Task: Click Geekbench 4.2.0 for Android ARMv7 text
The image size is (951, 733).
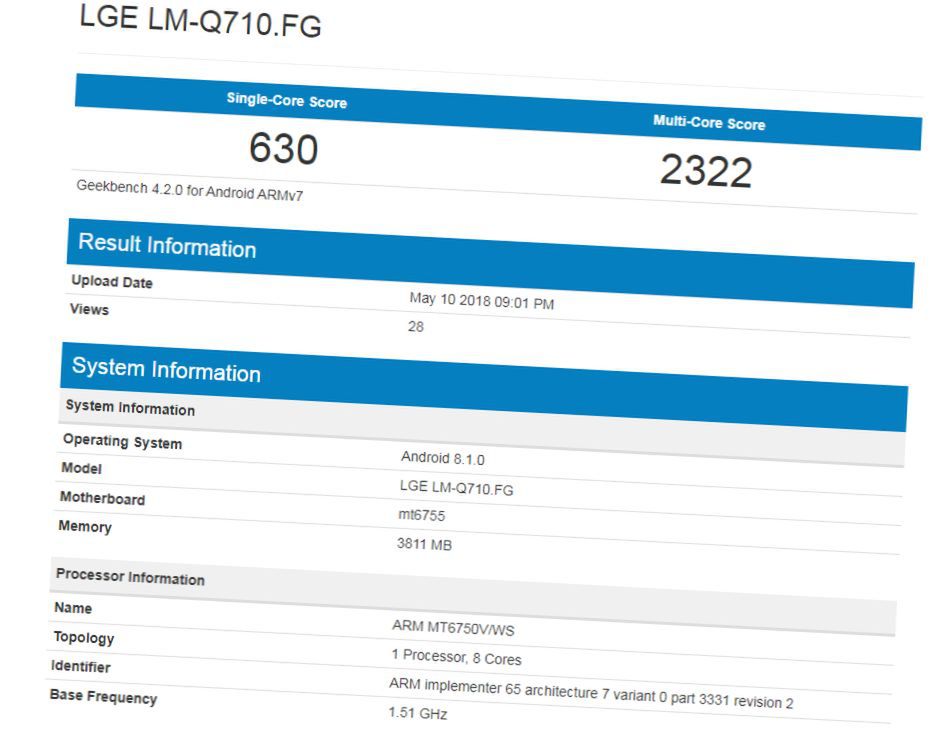Action: click(190, 190)
